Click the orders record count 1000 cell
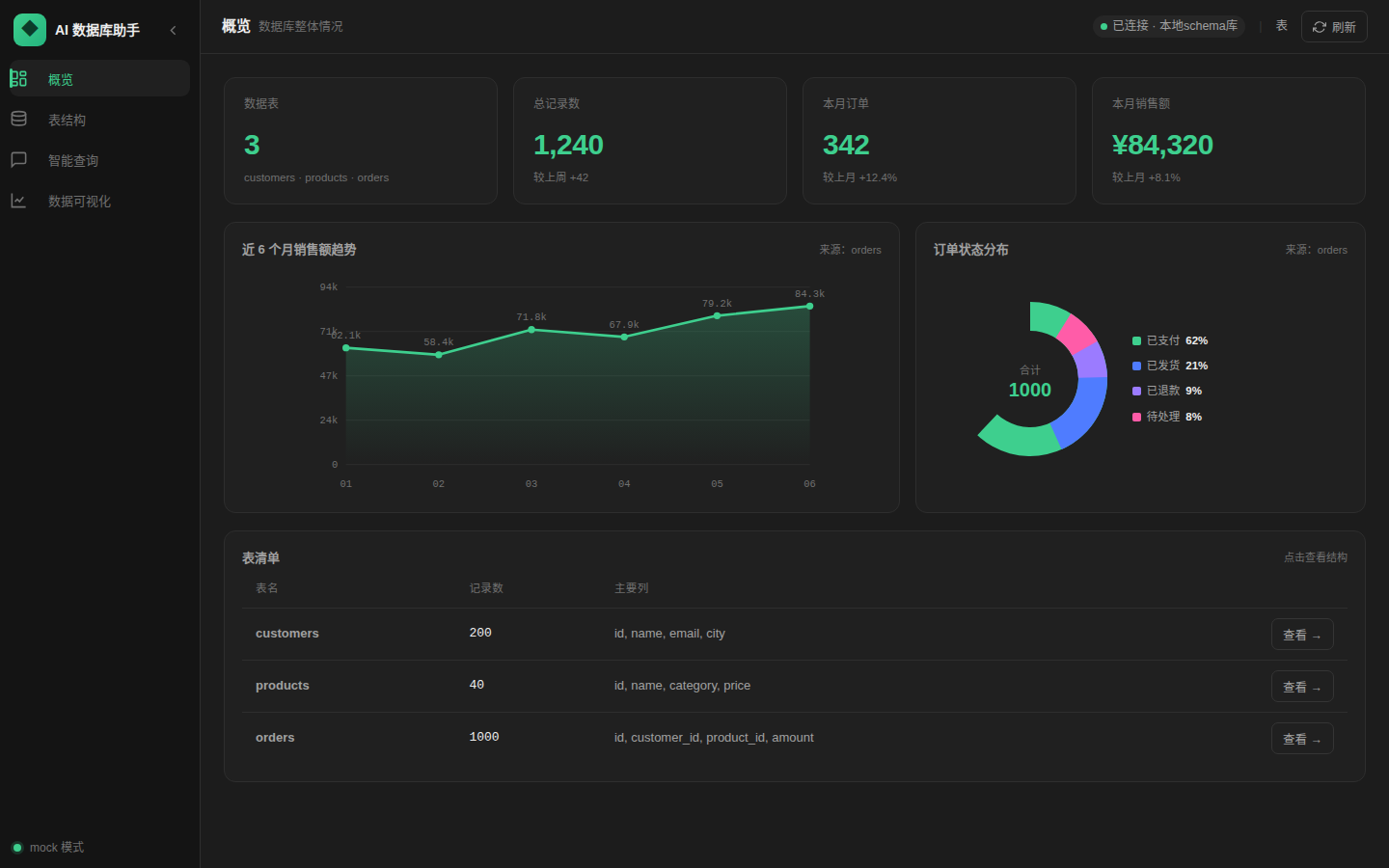Viewport: 1389px width, 868px height. click(x=484, y=737)
